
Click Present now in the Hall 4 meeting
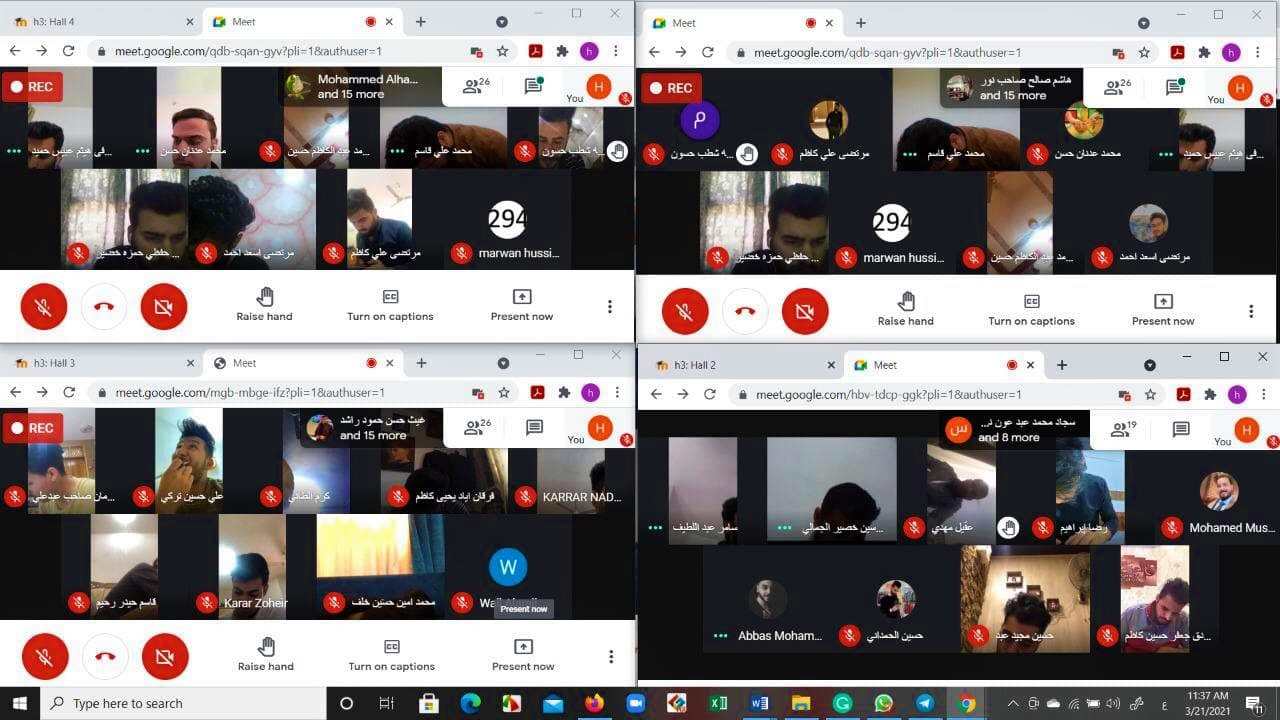521,305
